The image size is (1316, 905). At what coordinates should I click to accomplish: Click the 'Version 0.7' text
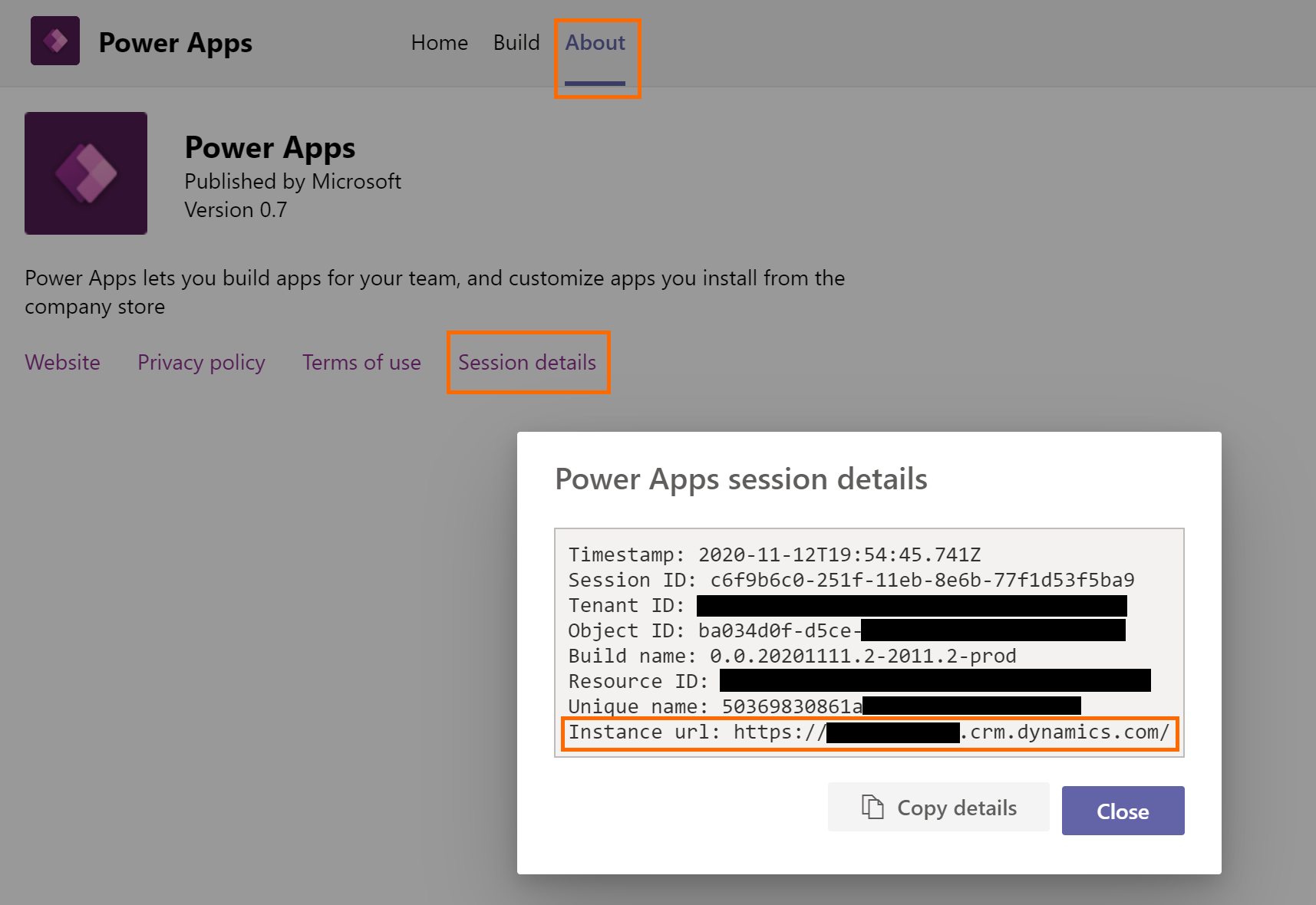pos(236,209)
